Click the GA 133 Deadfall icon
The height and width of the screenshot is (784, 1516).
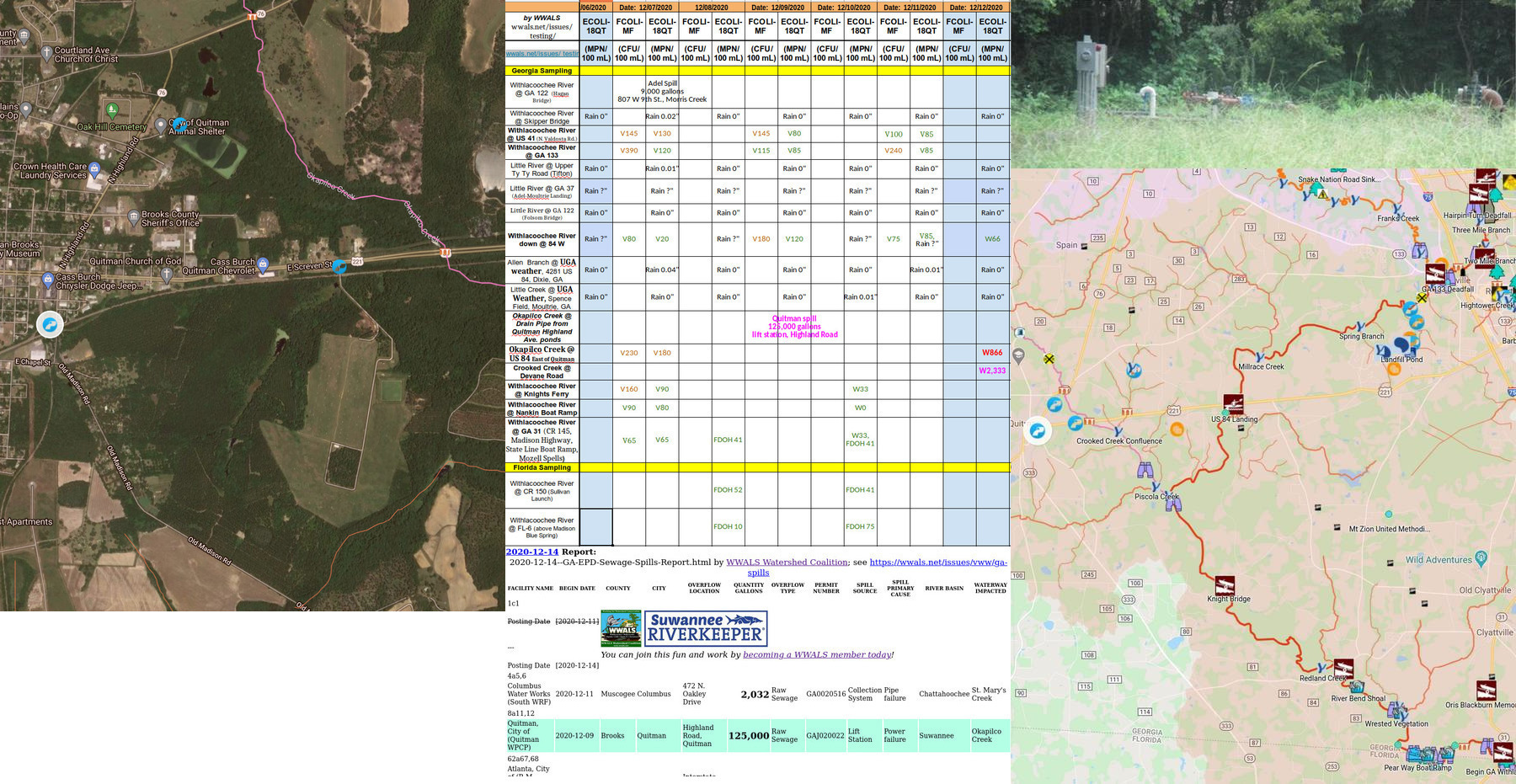1435,274
